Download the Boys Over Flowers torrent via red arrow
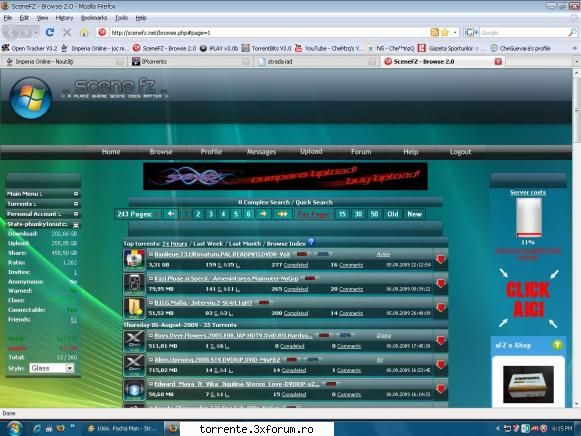The width and height of the screenshot is (581, 436). coord(441,340)
